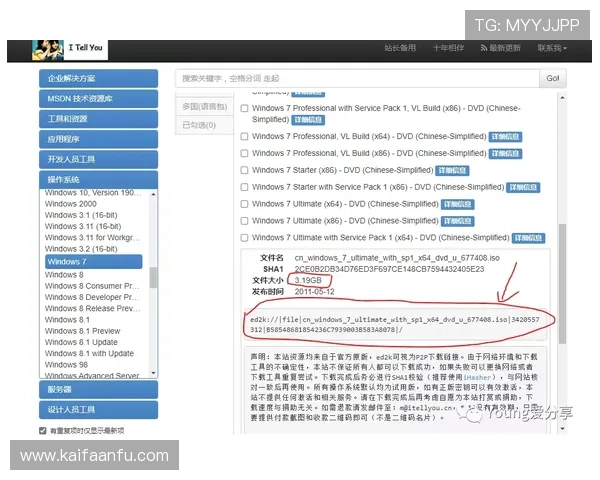Click the Go! search button

(553, 78)
